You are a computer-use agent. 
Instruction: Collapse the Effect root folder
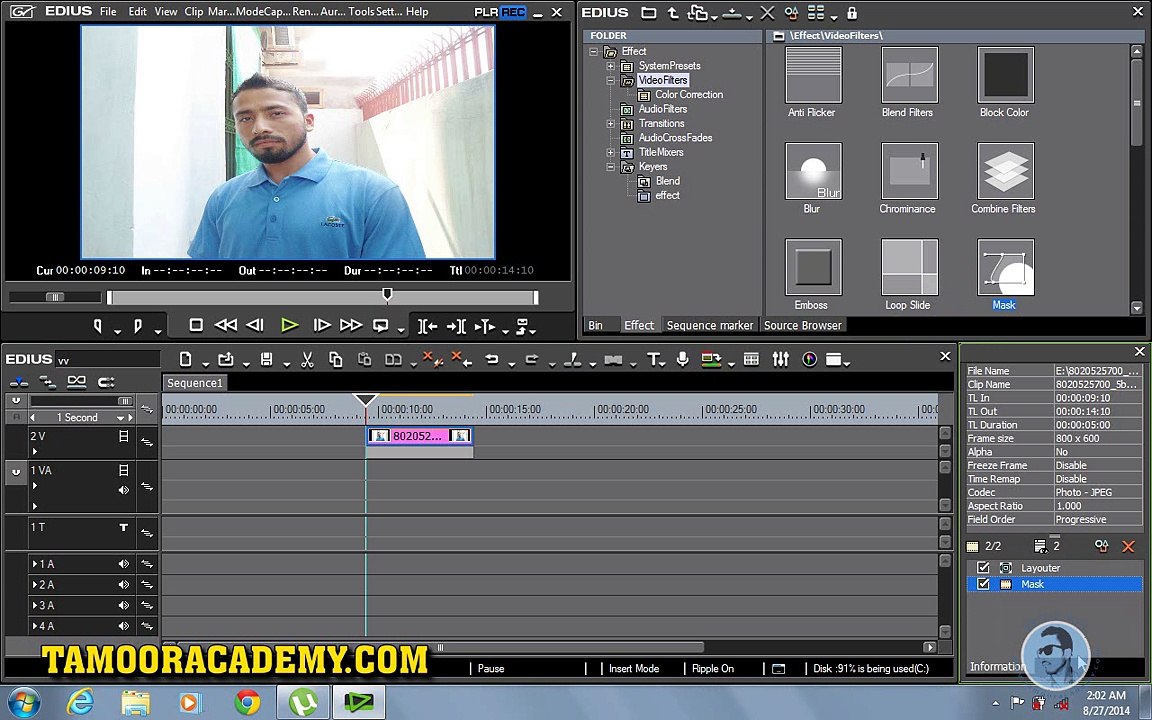tap(594, 51)
